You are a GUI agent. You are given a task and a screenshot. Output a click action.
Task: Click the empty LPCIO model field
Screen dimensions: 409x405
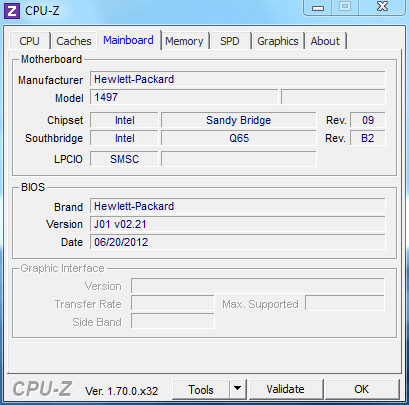click(x=239, y=159)
